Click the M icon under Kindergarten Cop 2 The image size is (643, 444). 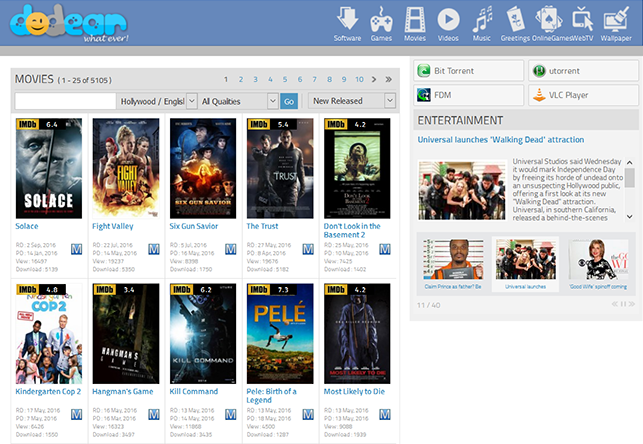(77, 414)
